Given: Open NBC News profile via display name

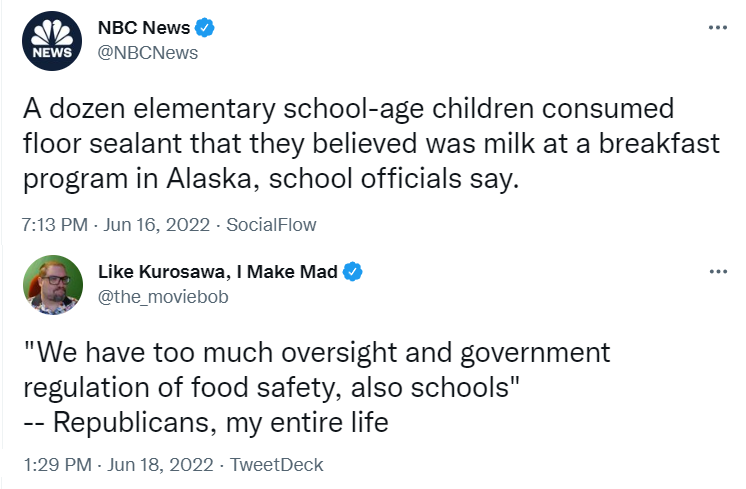Looking at the screenshot, I should coord(143,28).
